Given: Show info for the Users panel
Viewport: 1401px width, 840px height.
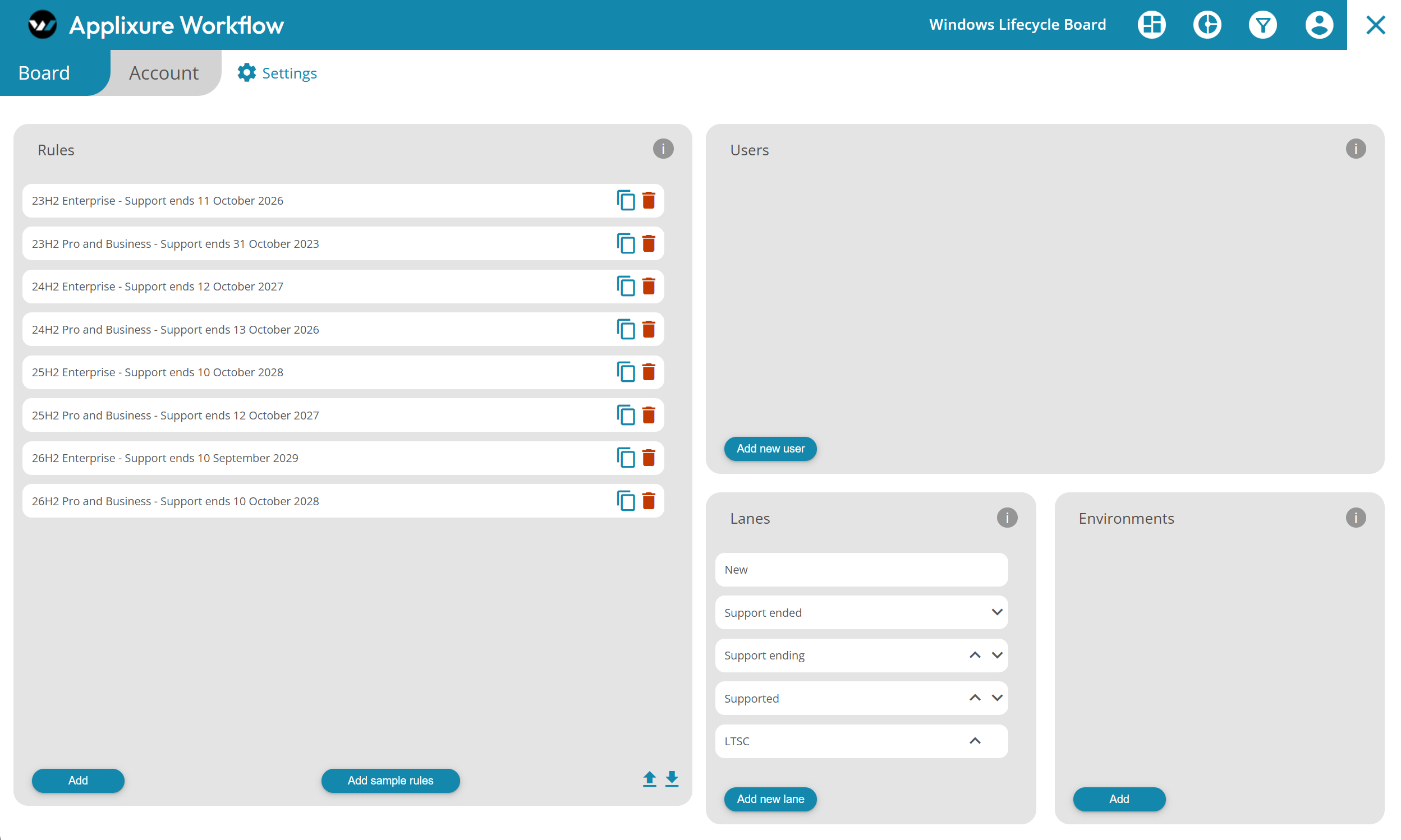Looking at the screenshot, I should 1356,149.
